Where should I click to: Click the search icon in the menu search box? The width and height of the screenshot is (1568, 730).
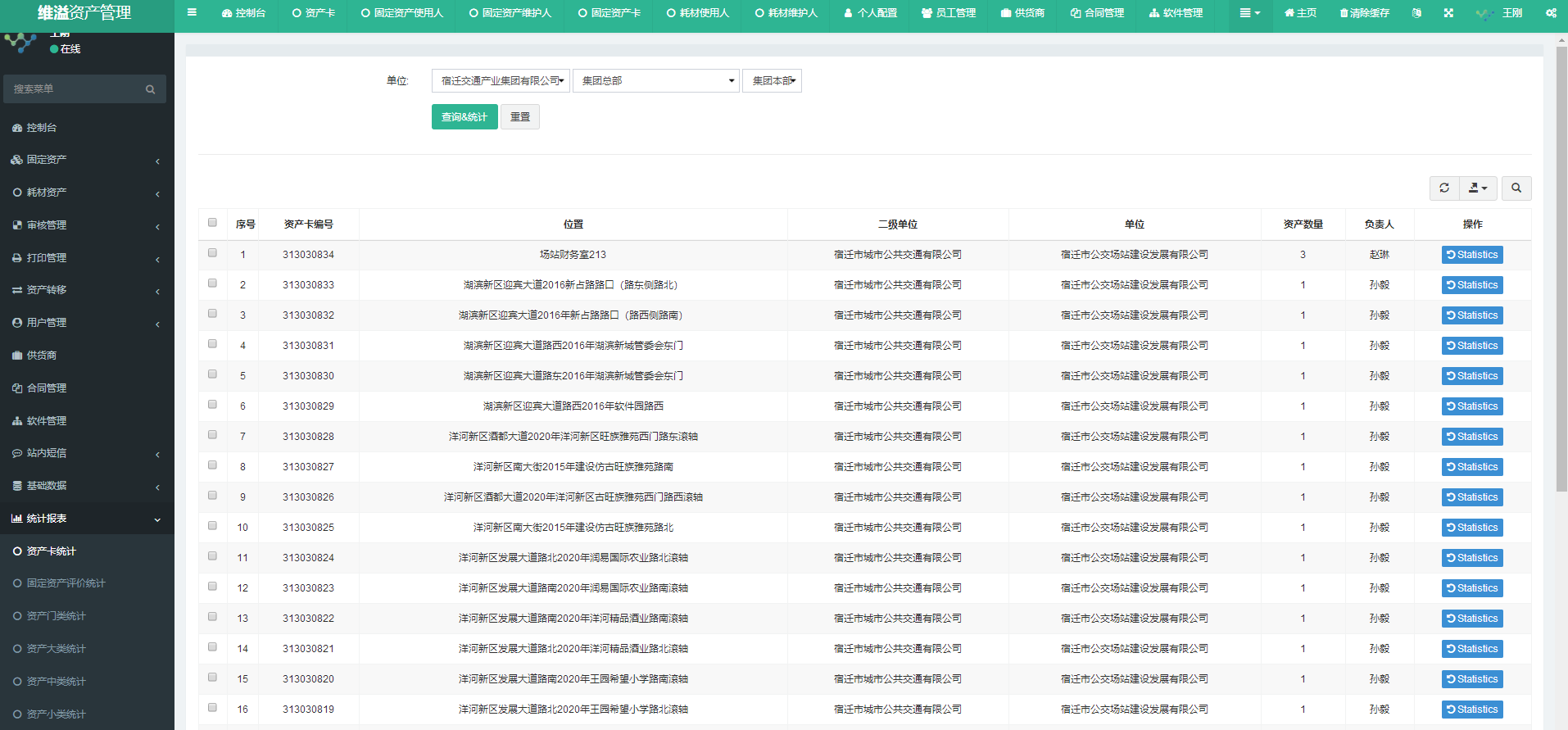[150, 89]
